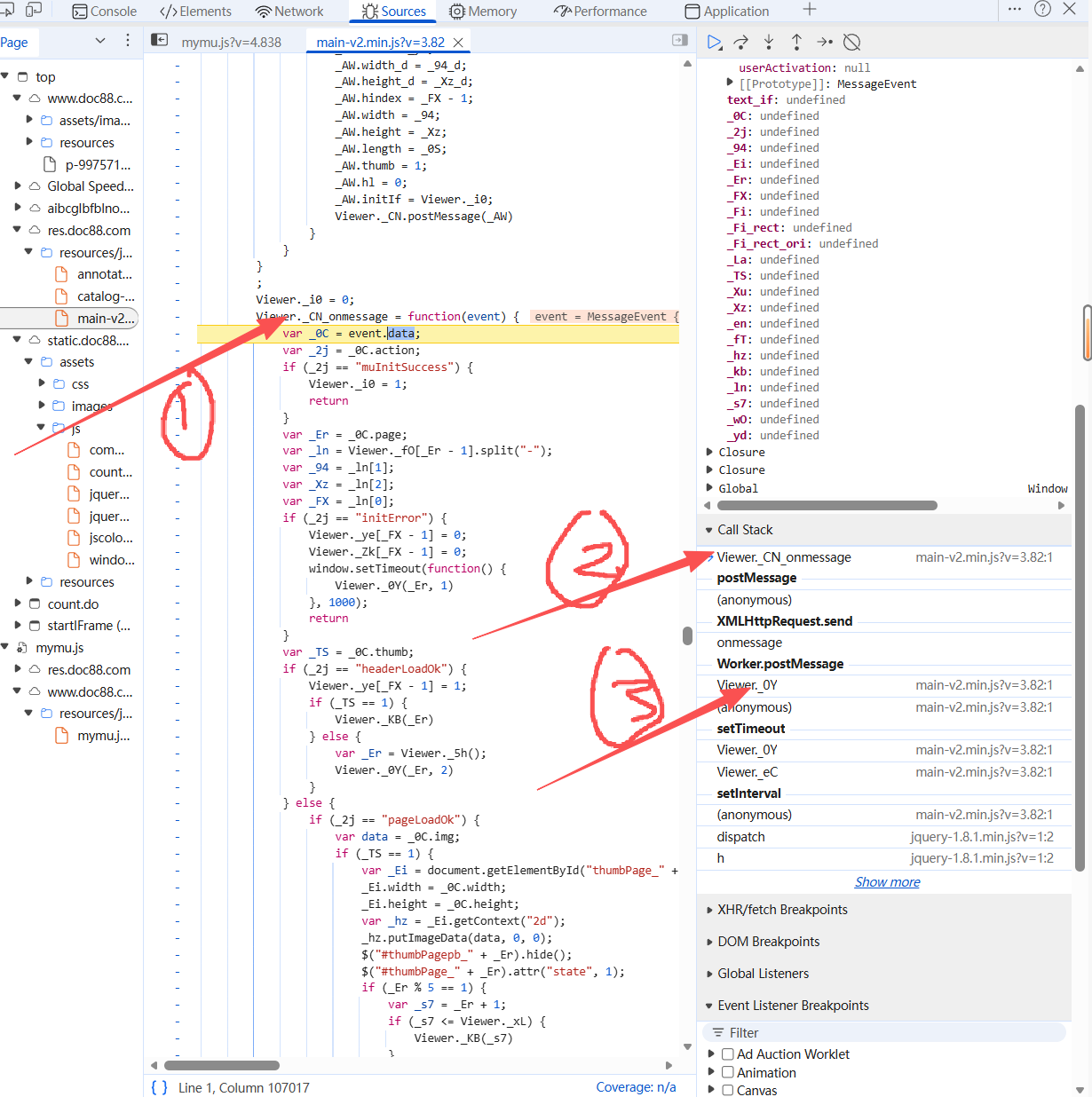Click the Step into function icon
This screenshot has width=1092, height=1097.
coord(769,42)
